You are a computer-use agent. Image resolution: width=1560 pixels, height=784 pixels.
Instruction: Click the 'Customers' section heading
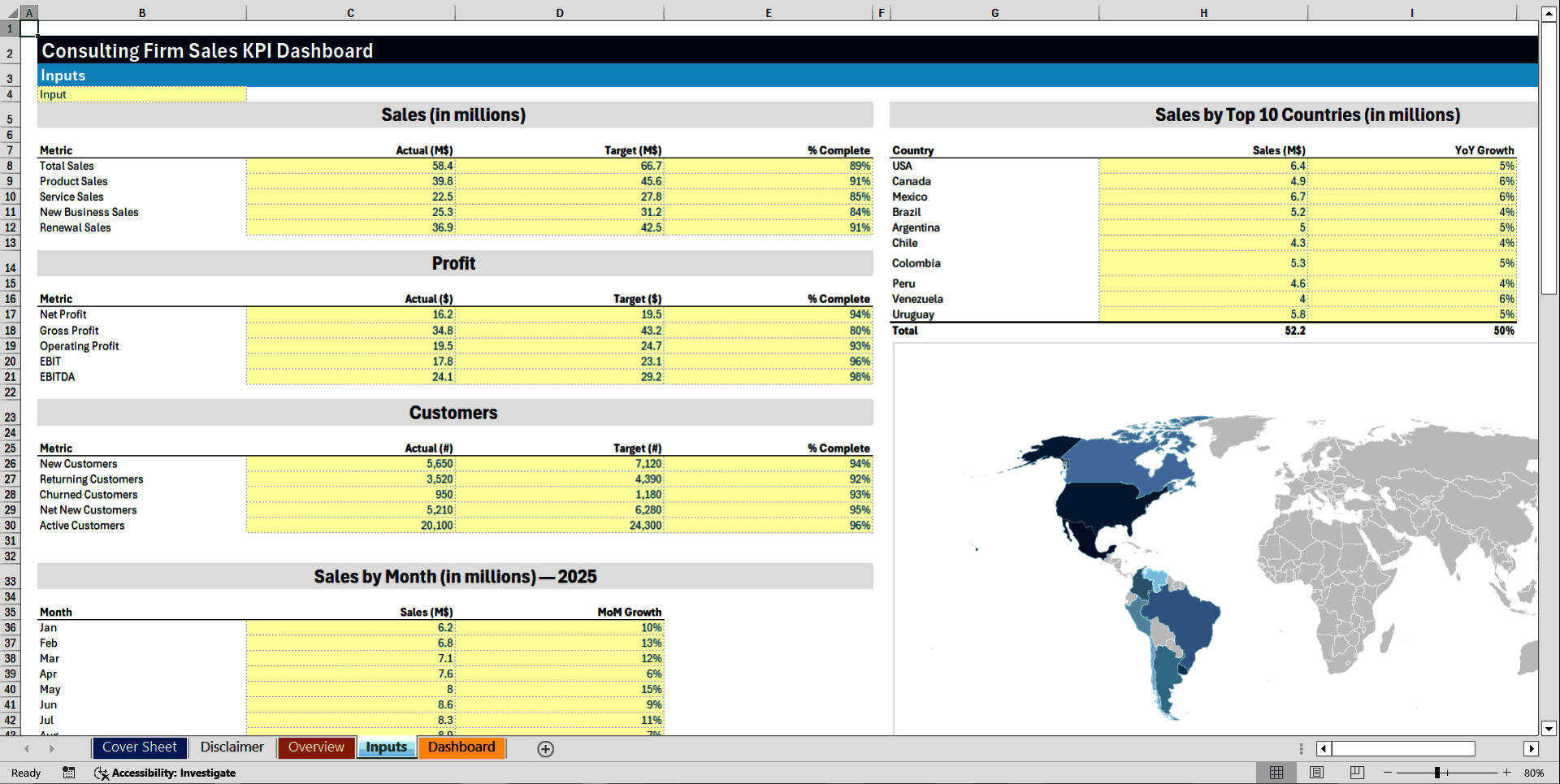point(453,413)
